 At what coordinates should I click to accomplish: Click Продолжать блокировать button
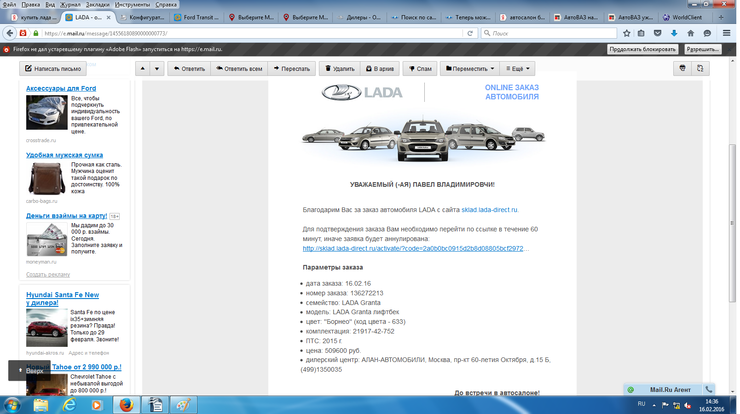pos(642,49)
